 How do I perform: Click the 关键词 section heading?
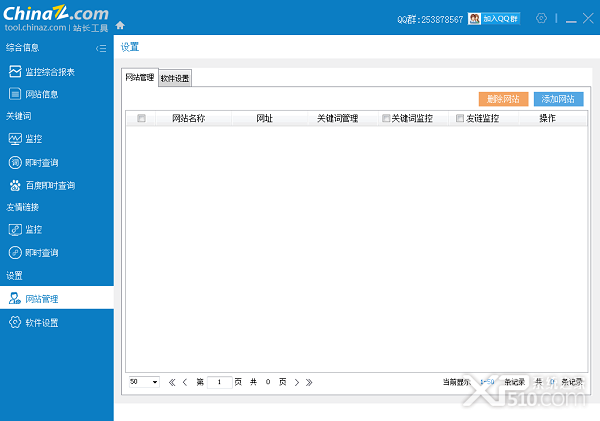pos(18,116)
